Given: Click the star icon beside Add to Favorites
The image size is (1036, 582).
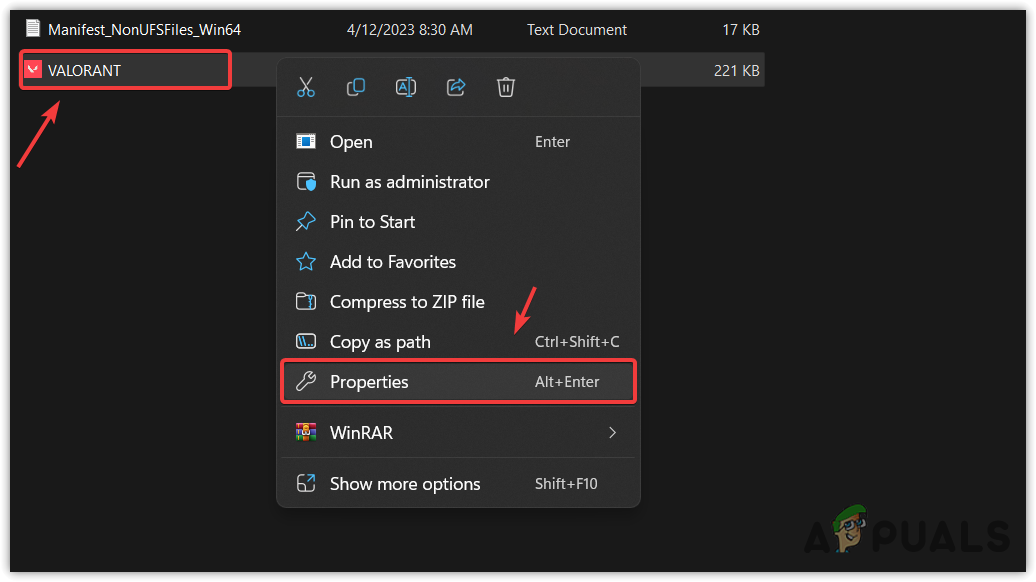Looking at the screenshot, I should (x=306, y=262).
